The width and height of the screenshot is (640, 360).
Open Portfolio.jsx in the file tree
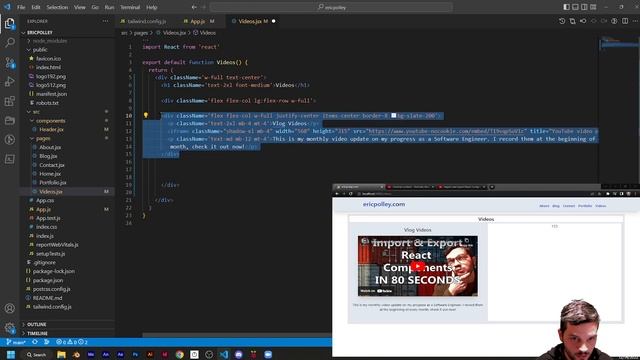53,182
